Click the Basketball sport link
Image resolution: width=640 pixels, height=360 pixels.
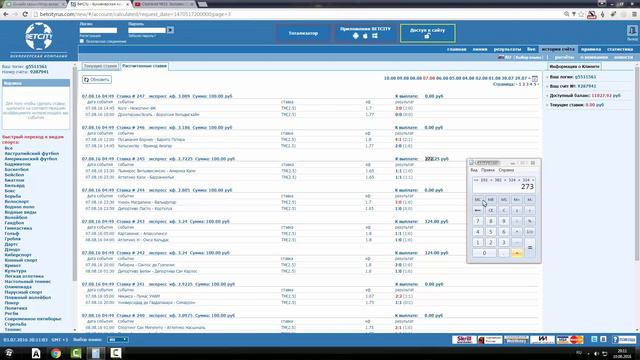tap(16, 169)
